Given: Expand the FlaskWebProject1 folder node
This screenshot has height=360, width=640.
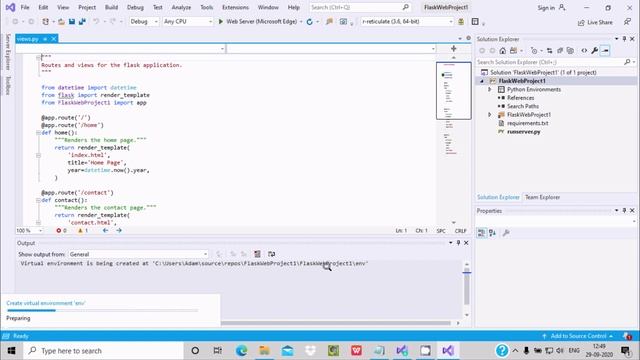Looking at the screenshot, I should (x=490, y=115).
